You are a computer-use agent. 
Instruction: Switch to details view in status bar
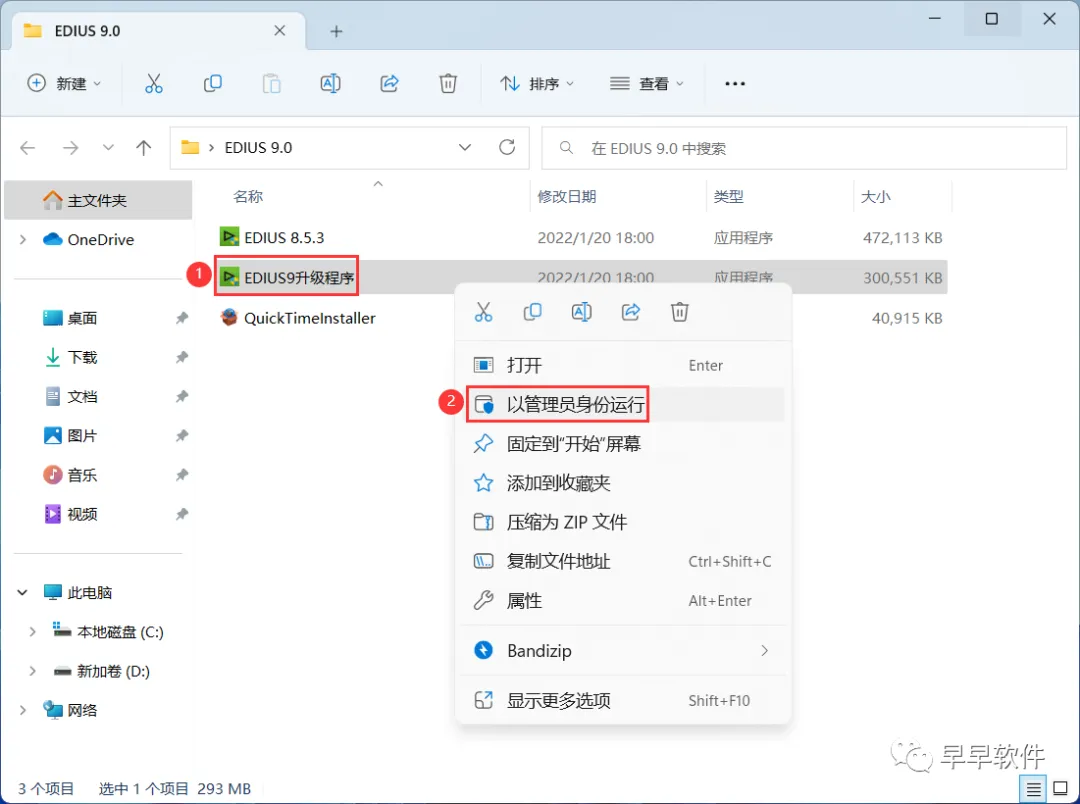1033,789
